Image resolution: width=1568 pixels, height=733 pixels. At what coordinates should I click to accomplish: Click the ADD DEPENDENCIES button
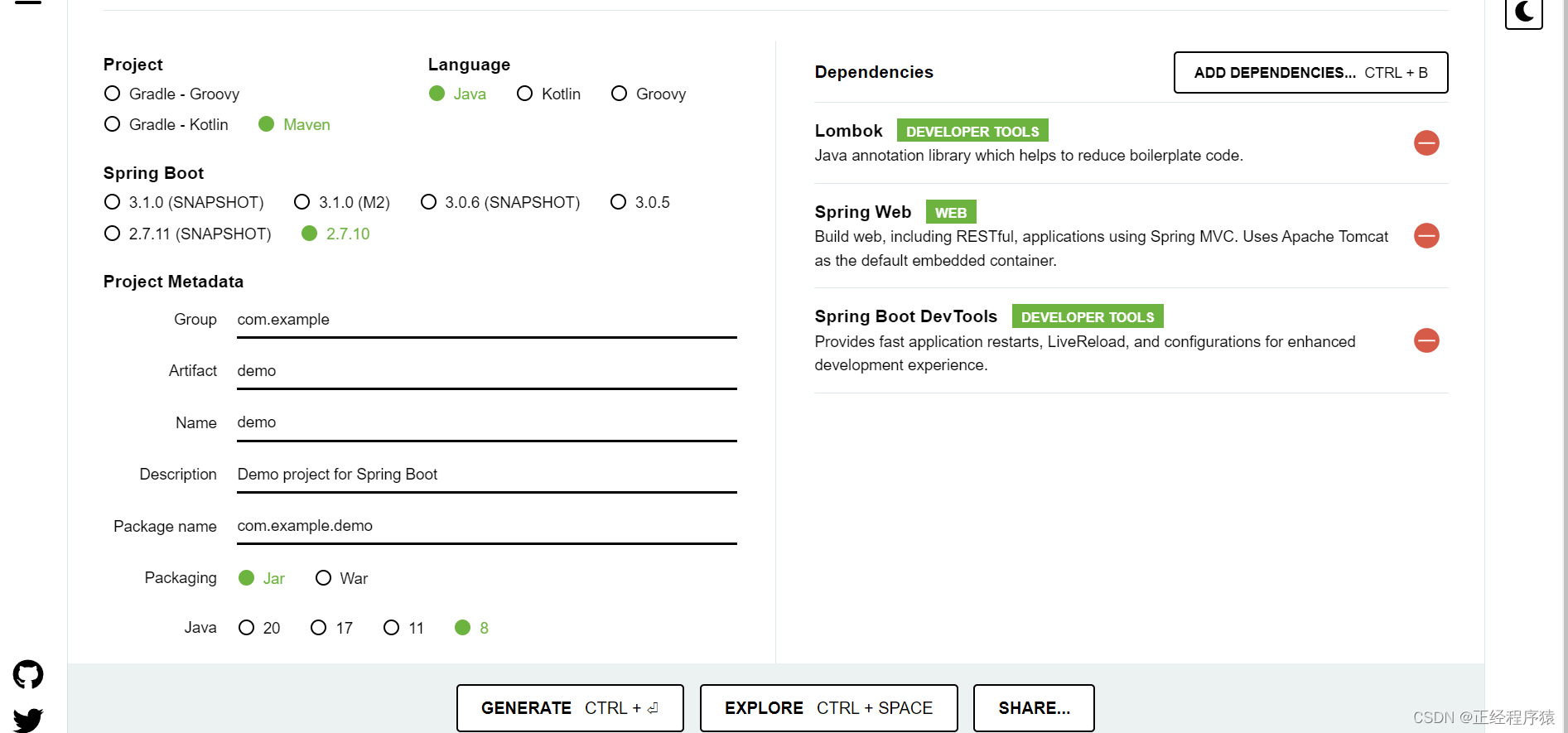(1310, 73)
